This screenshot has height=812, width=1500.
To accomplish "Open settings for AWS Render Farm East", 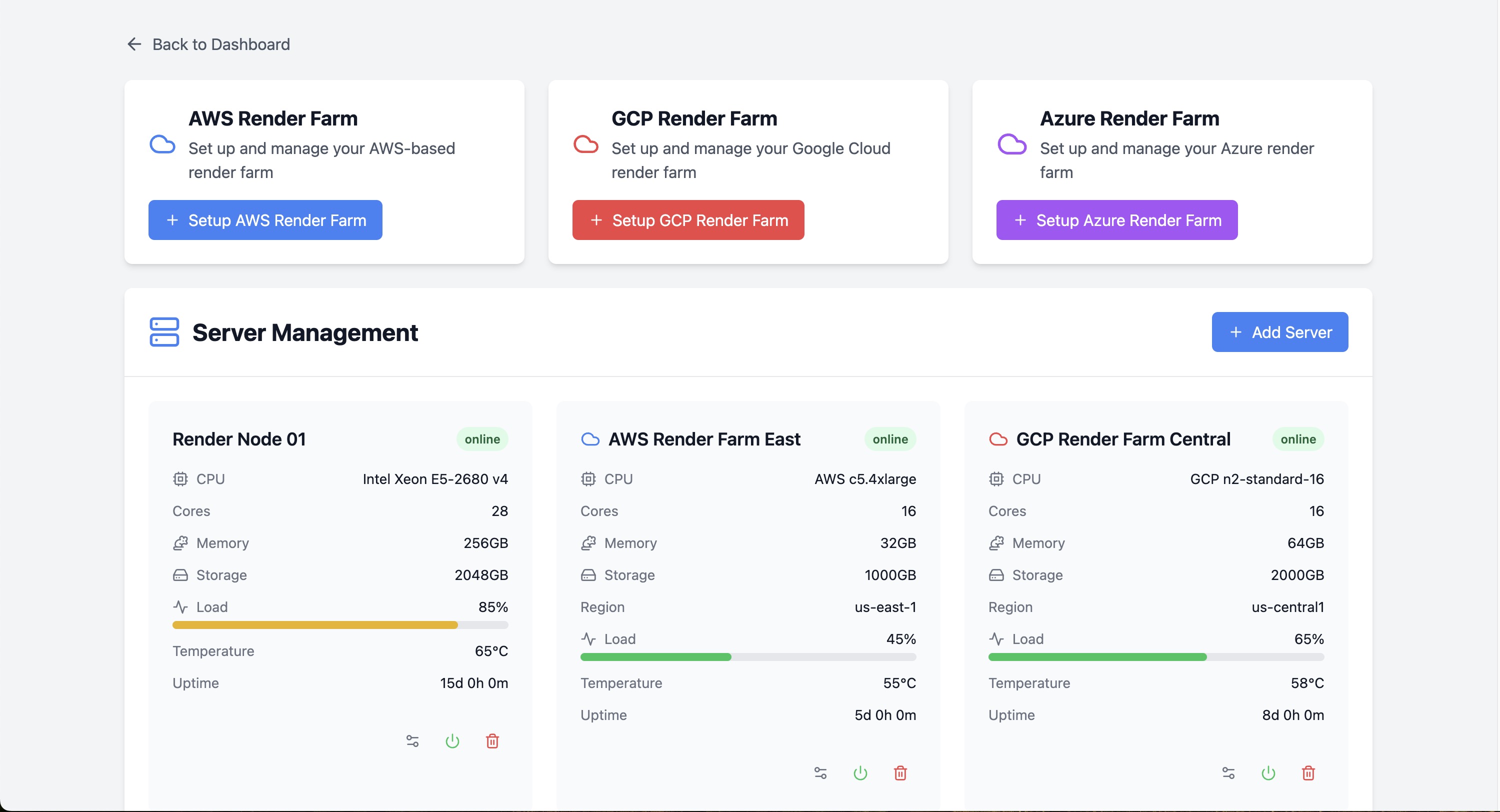I will [820, 773].
